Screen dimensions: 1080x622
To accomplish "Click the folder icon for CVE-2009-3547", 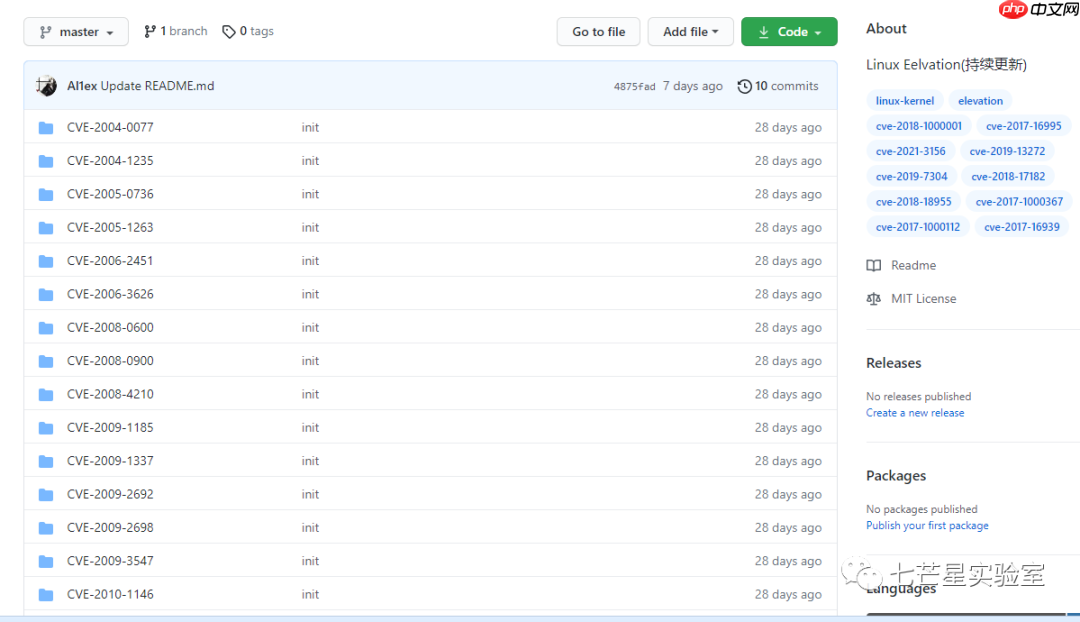I will (x=46, y=561).
